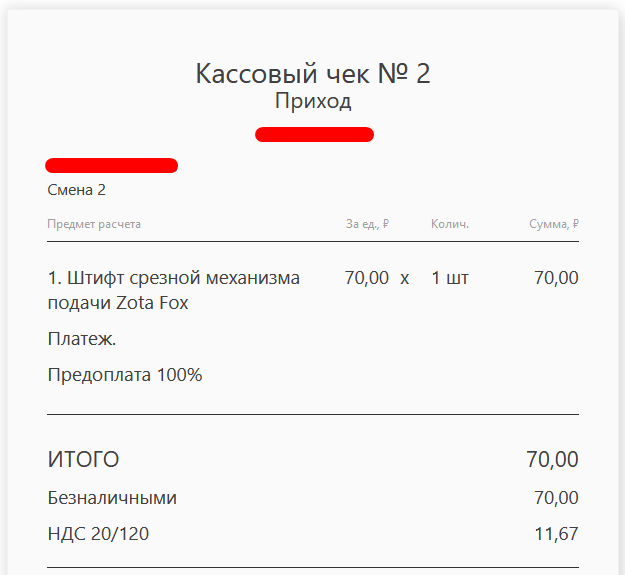Click the Предоплата 100% text
This screenshot has width=625, height=575.
click(x=125, y=375)
